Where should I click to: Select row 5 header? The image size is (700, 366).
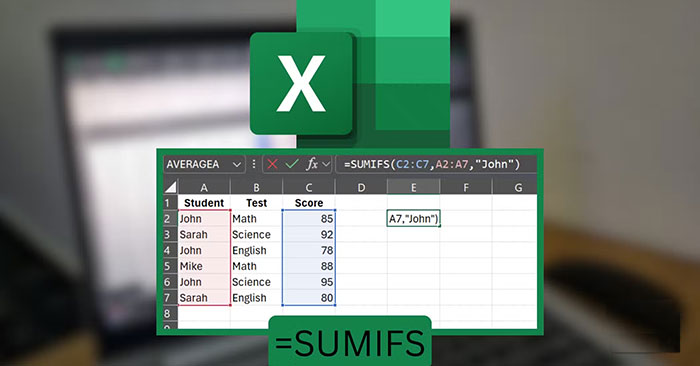click(171, 266)
